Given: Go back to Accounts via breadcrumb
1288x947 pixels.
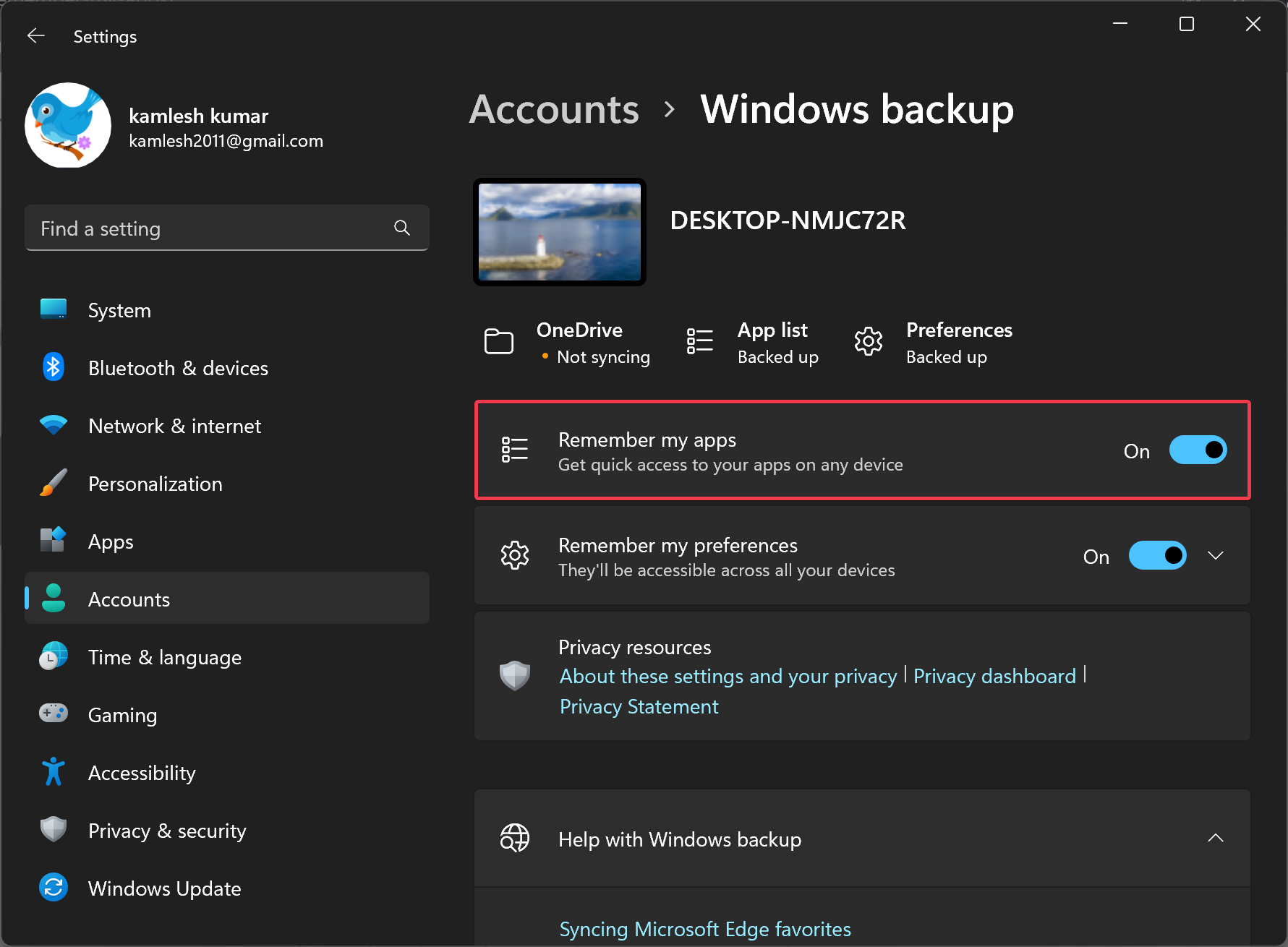Looking at the screenshot, I should (554, 110).
